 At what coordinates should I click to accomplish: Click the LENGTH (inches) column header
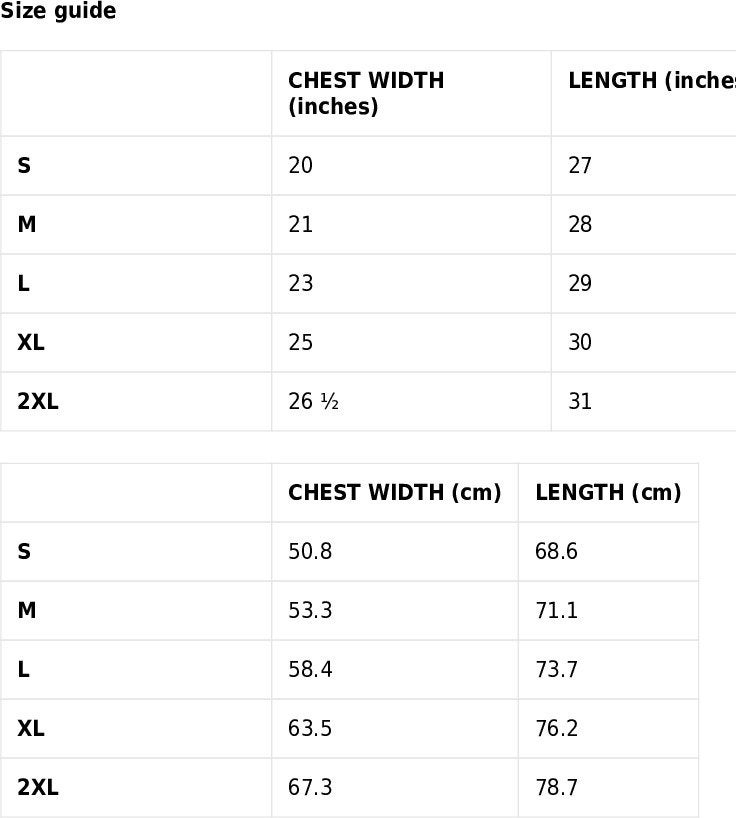(x=652, y=80)
